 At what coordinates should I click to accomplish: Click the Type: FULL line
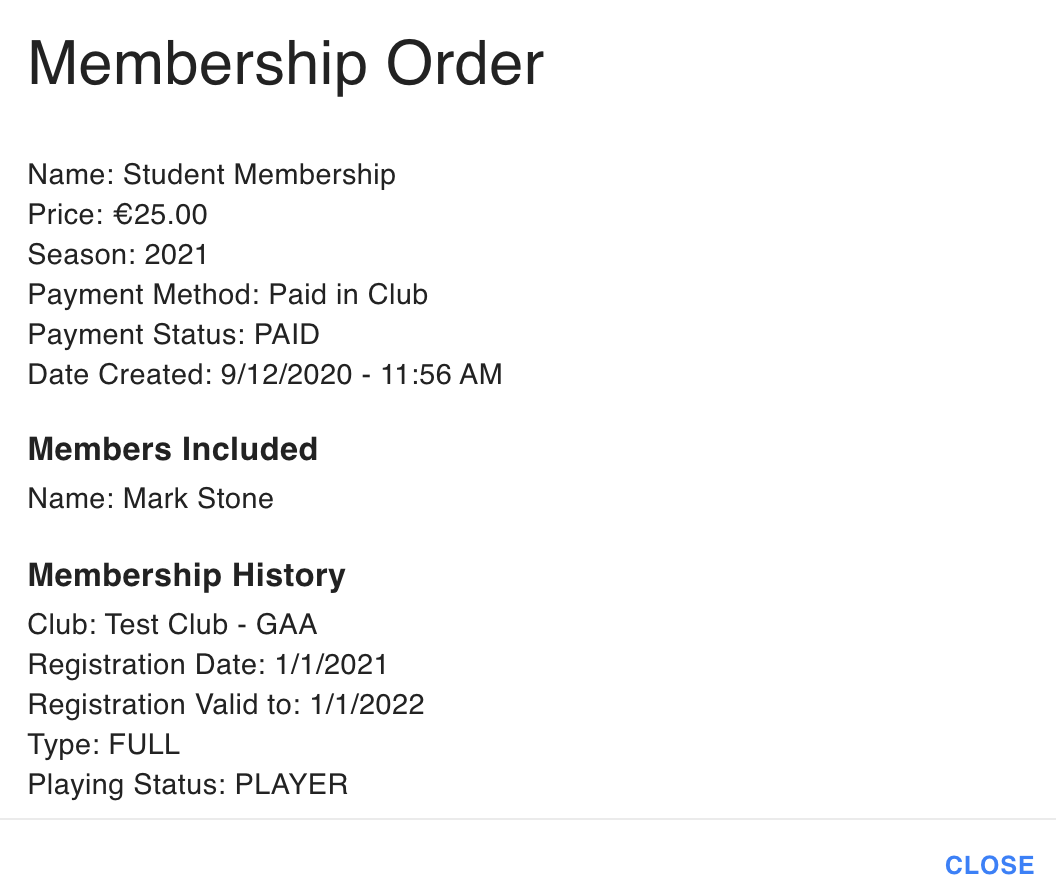point(104,744)
